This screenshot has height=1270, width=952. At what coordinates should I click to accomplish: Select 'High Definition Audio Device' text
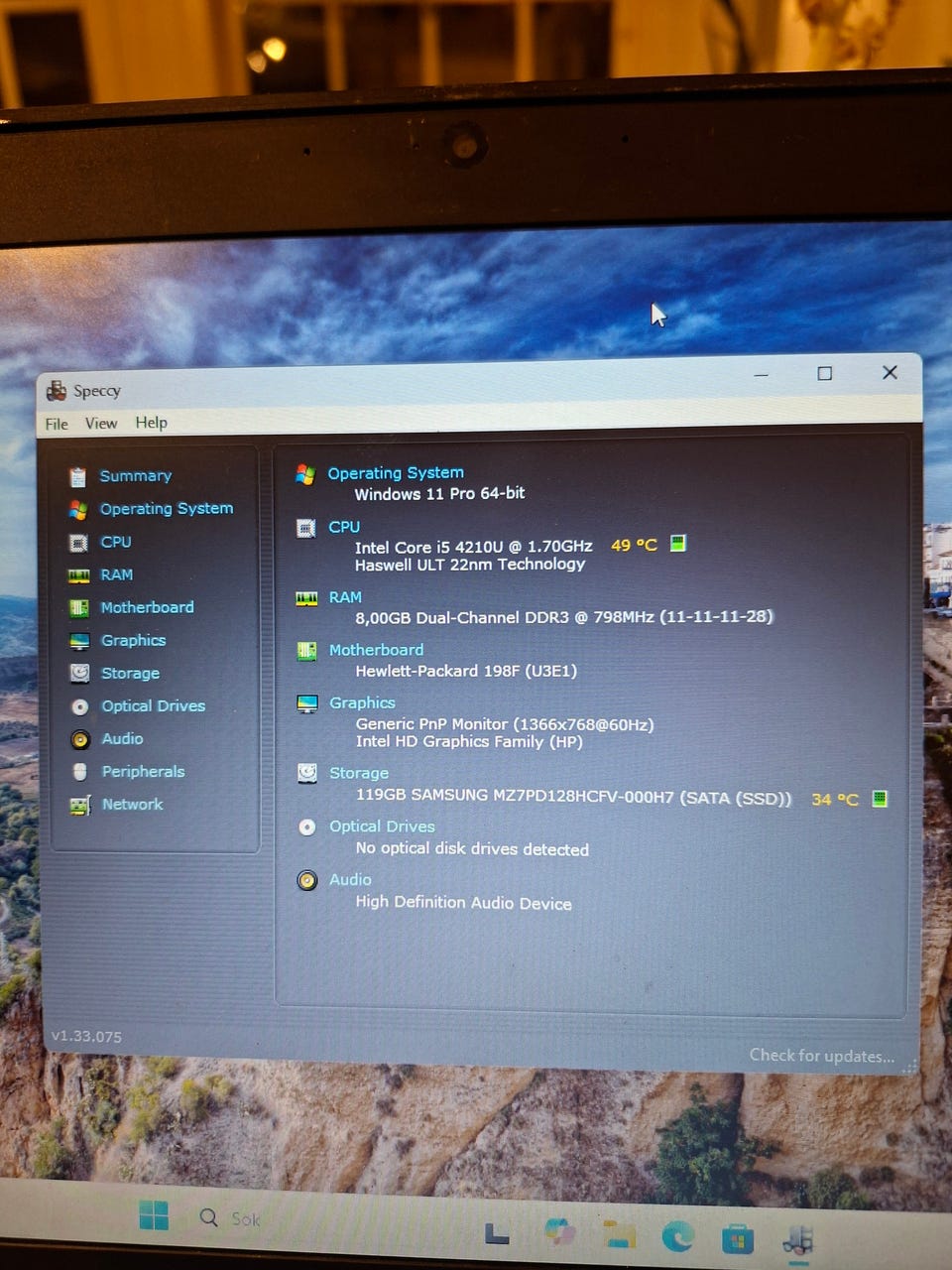click(x=463, y=903)
